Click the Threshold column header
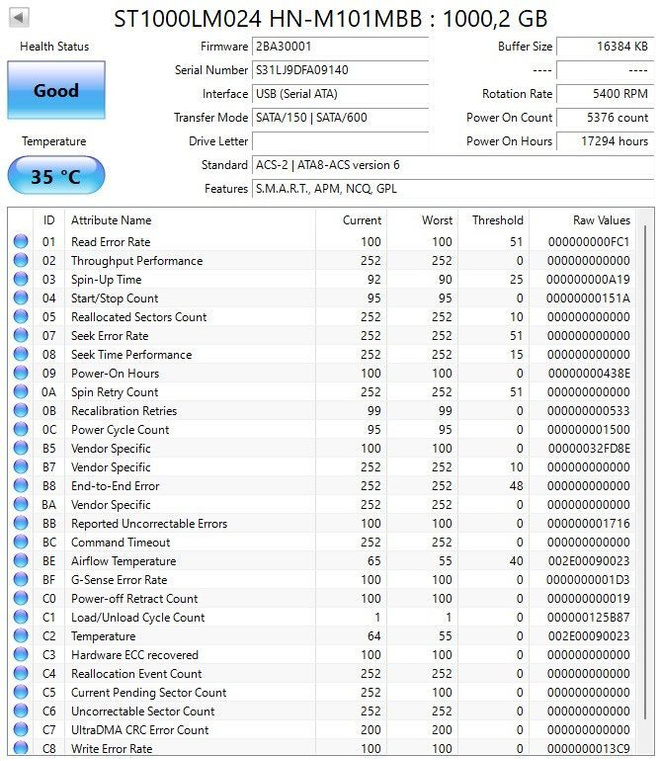The width and height of the screenshot is (660, 761). pos(498,220)
